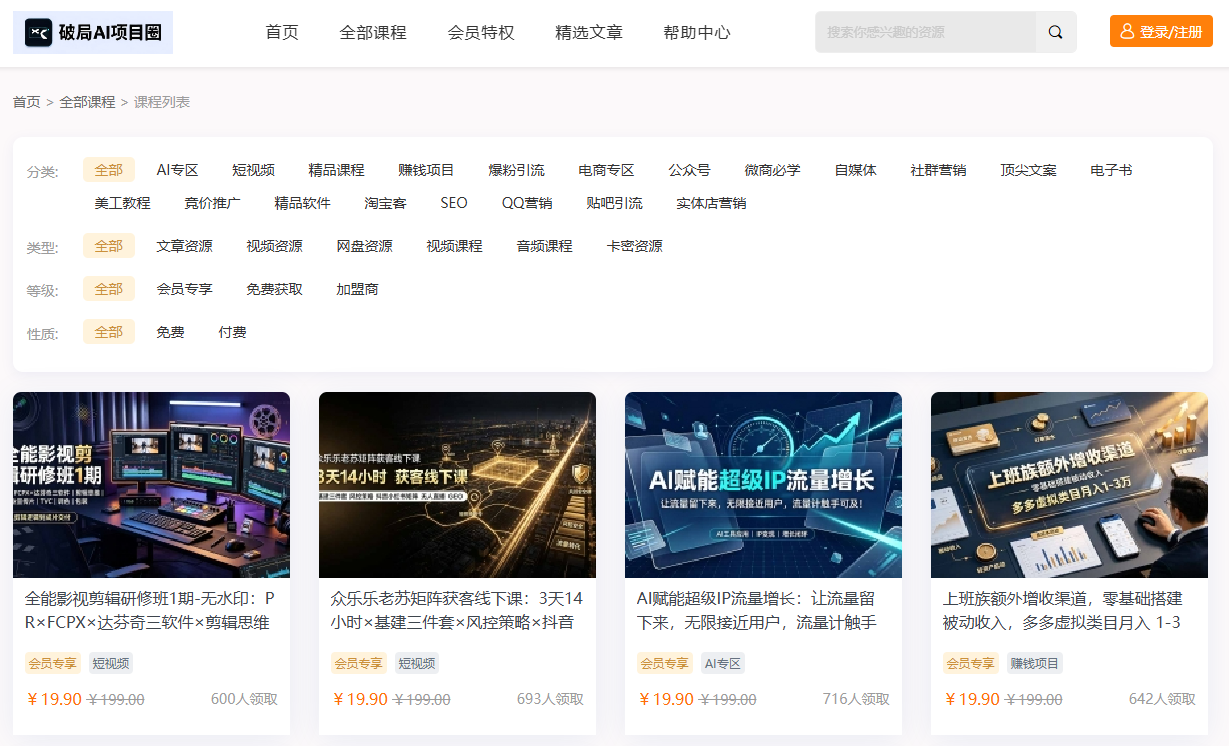Click the 赚钱项目 tag on the fourth card
Screen dimensions: 1229x746
1035,663
